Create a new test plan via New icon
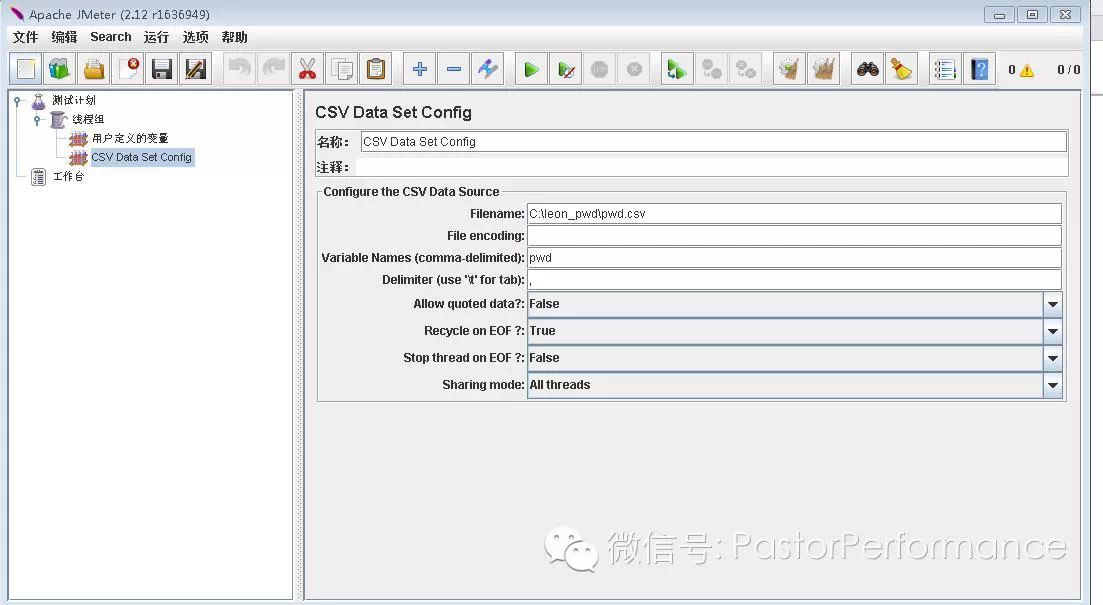 26,69
